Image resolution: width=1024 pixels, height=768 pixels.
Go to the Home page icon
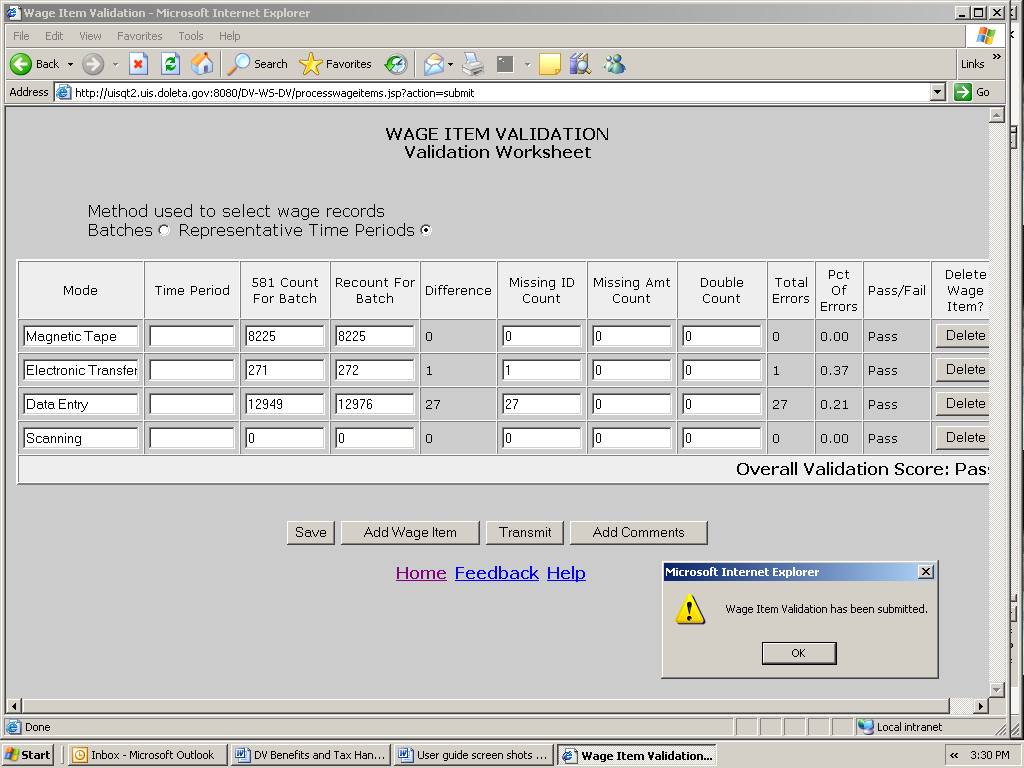click(202, 64)
